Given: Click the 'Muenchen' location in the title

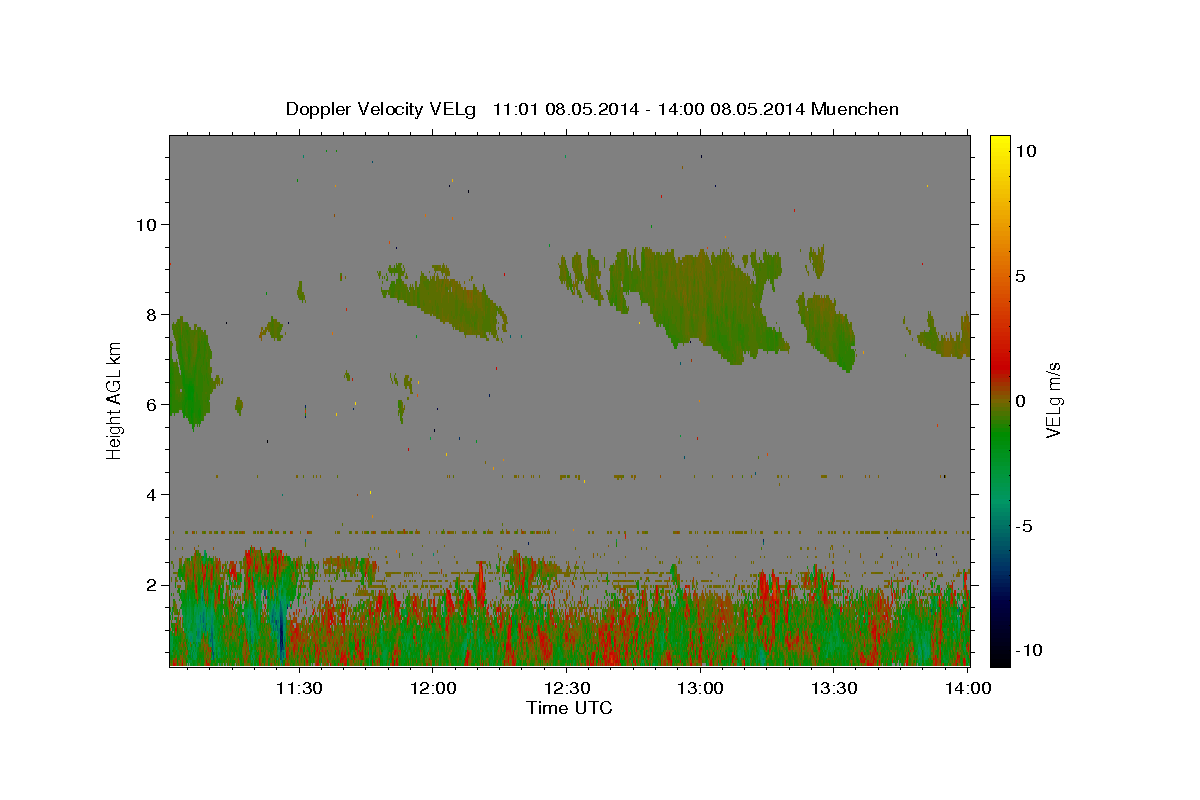Looking at the screenshot, I should tap(856, 109).
